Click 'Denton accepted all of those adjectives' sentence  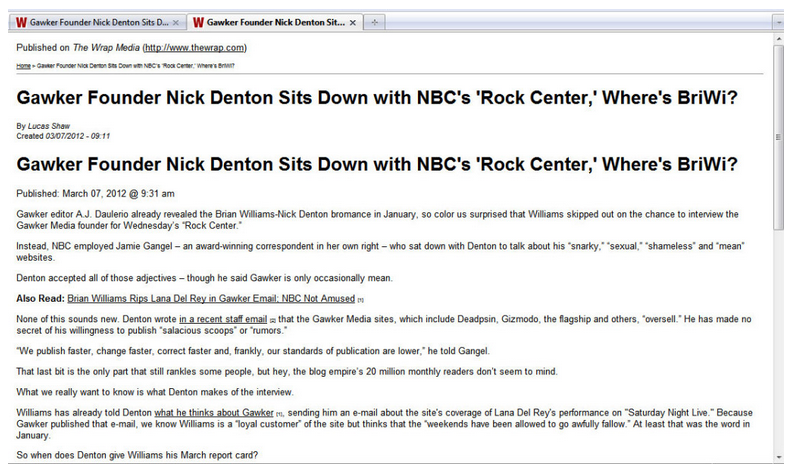point(204,278)
